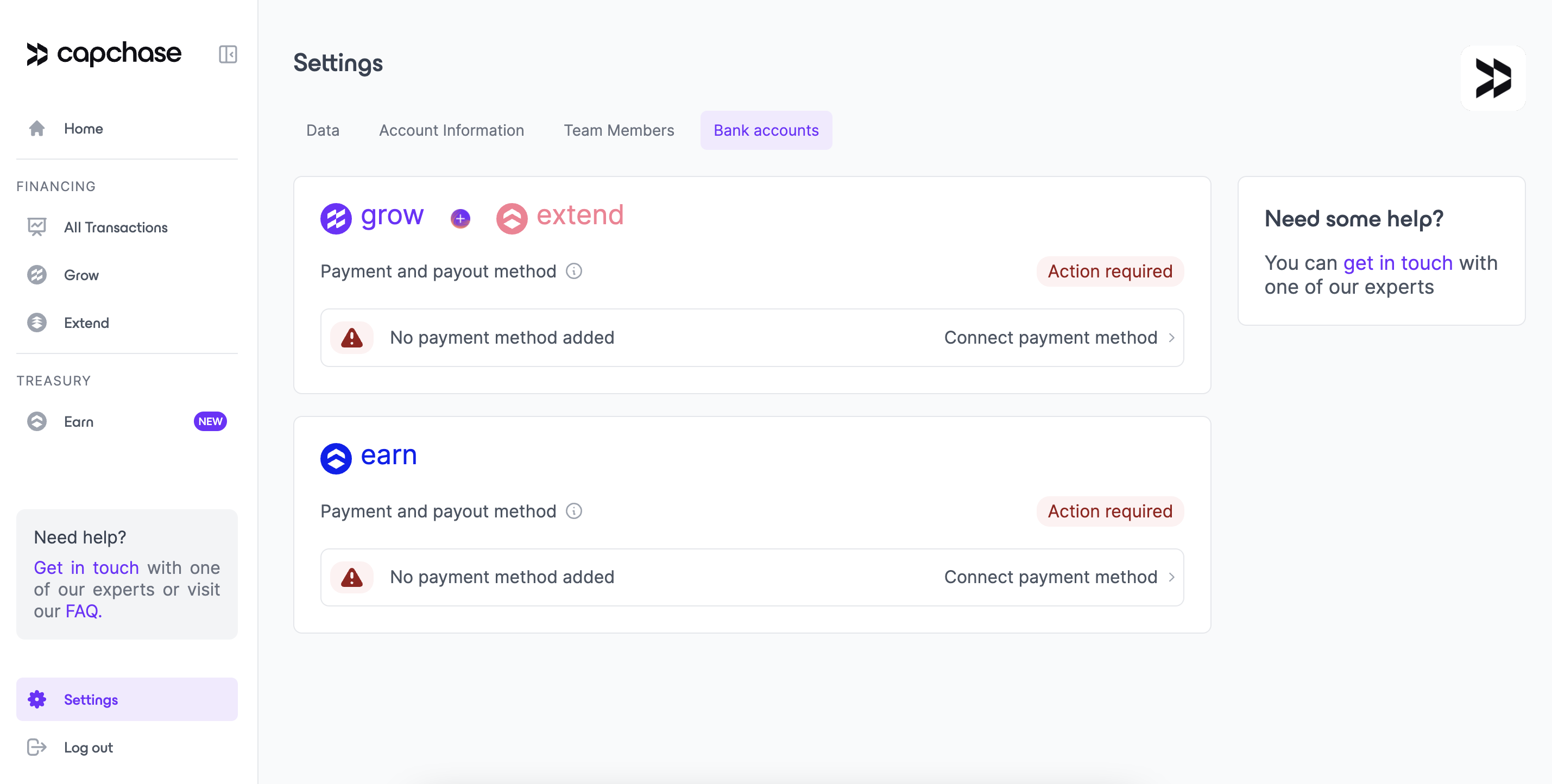
Task: Click the All Transactions chart icon
Action: (x=37, y=227)
